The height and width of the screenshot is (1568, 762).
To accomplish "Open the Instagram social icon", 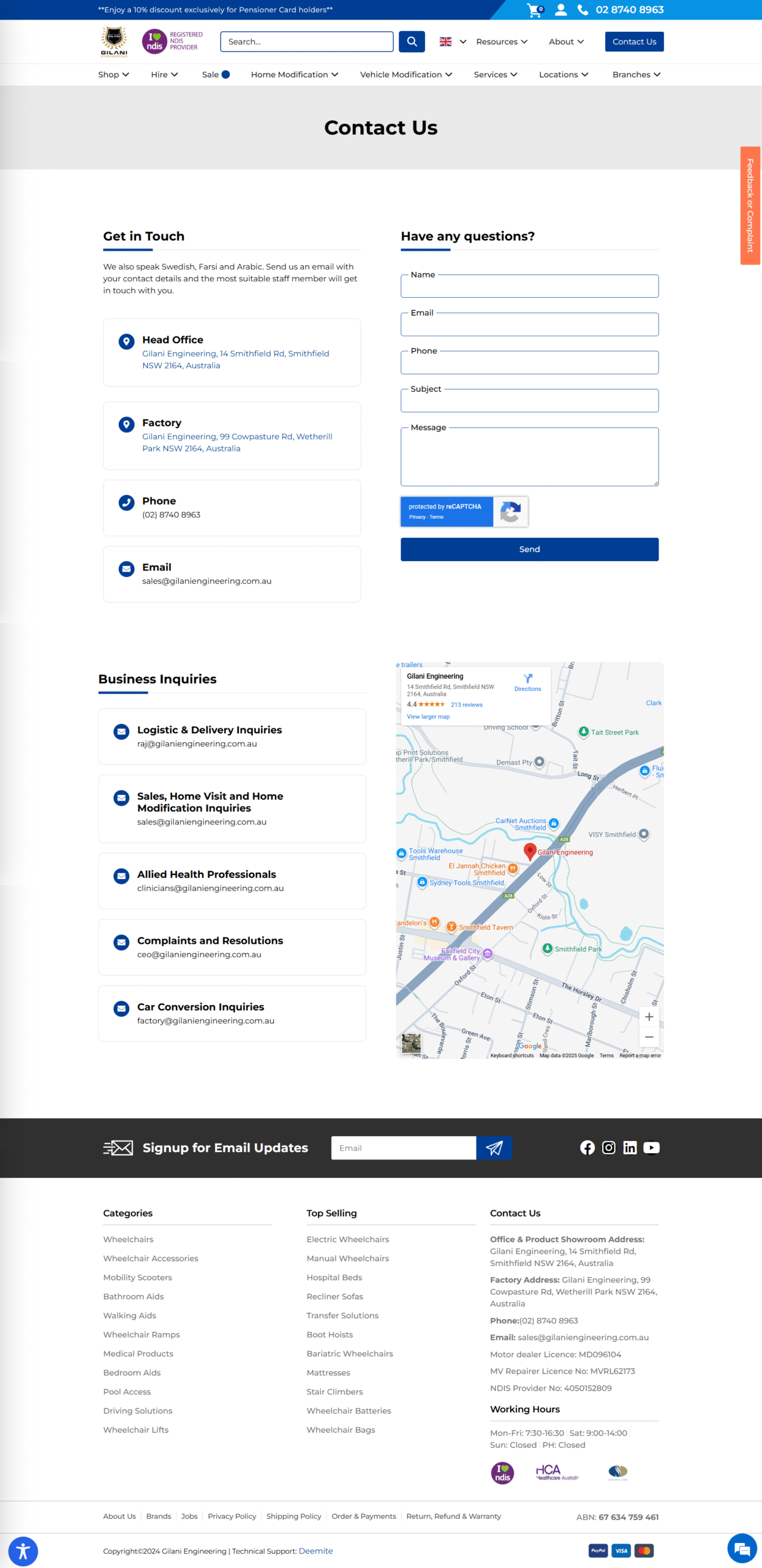I will [x=609, y=1148].
